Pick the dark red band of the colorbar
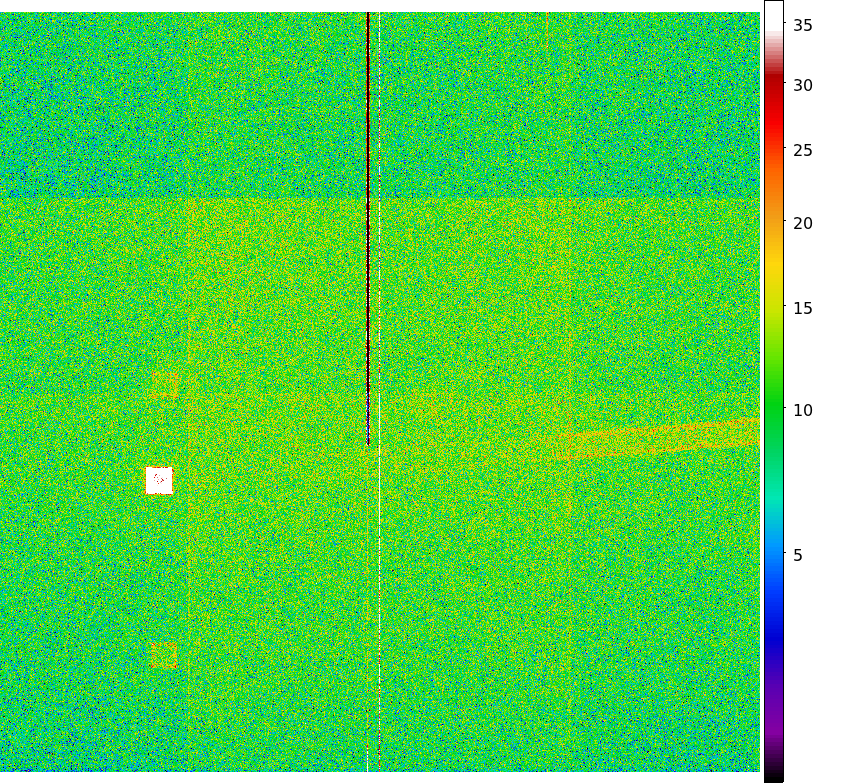 pyautogui.click(x=774, y=86)
